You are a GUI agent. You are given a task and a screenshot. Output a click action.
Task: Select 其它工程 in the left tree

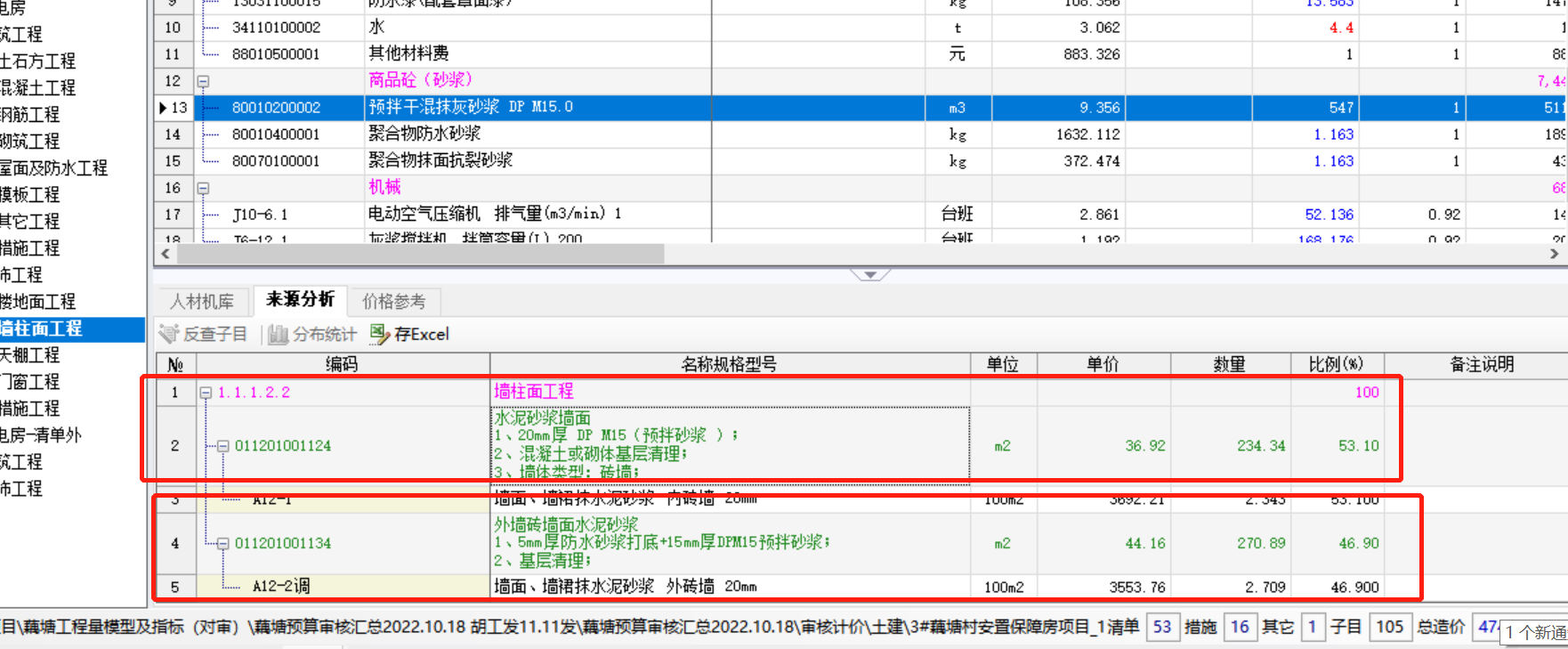30,222
